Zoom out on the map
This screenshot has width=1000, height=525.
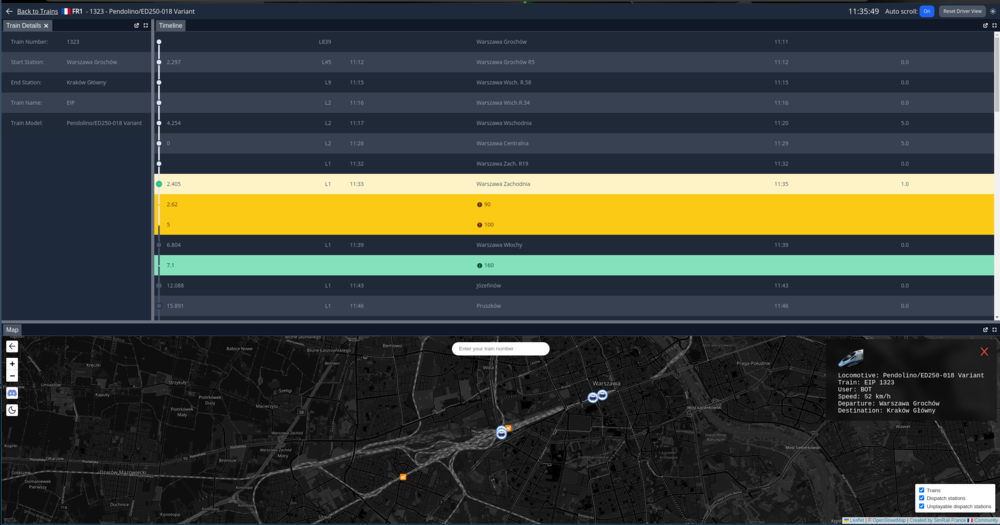pyautogui.click(x=12, y=376)
